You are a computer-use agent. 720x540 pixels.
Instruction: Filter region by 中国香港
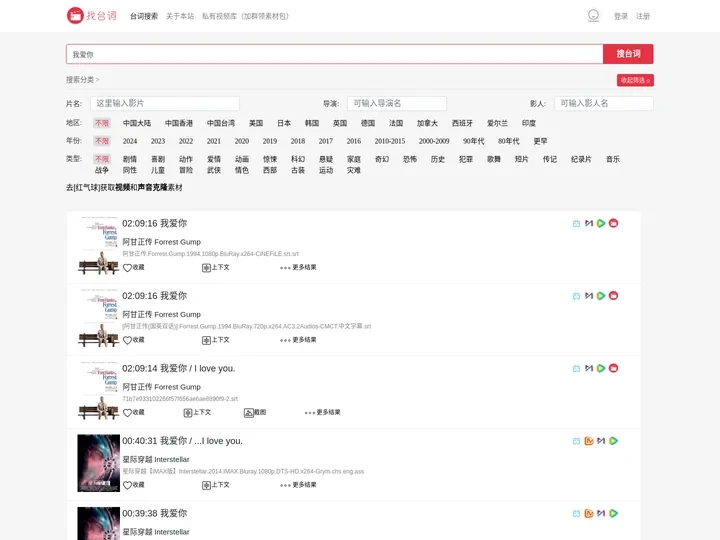pos(179,123)
